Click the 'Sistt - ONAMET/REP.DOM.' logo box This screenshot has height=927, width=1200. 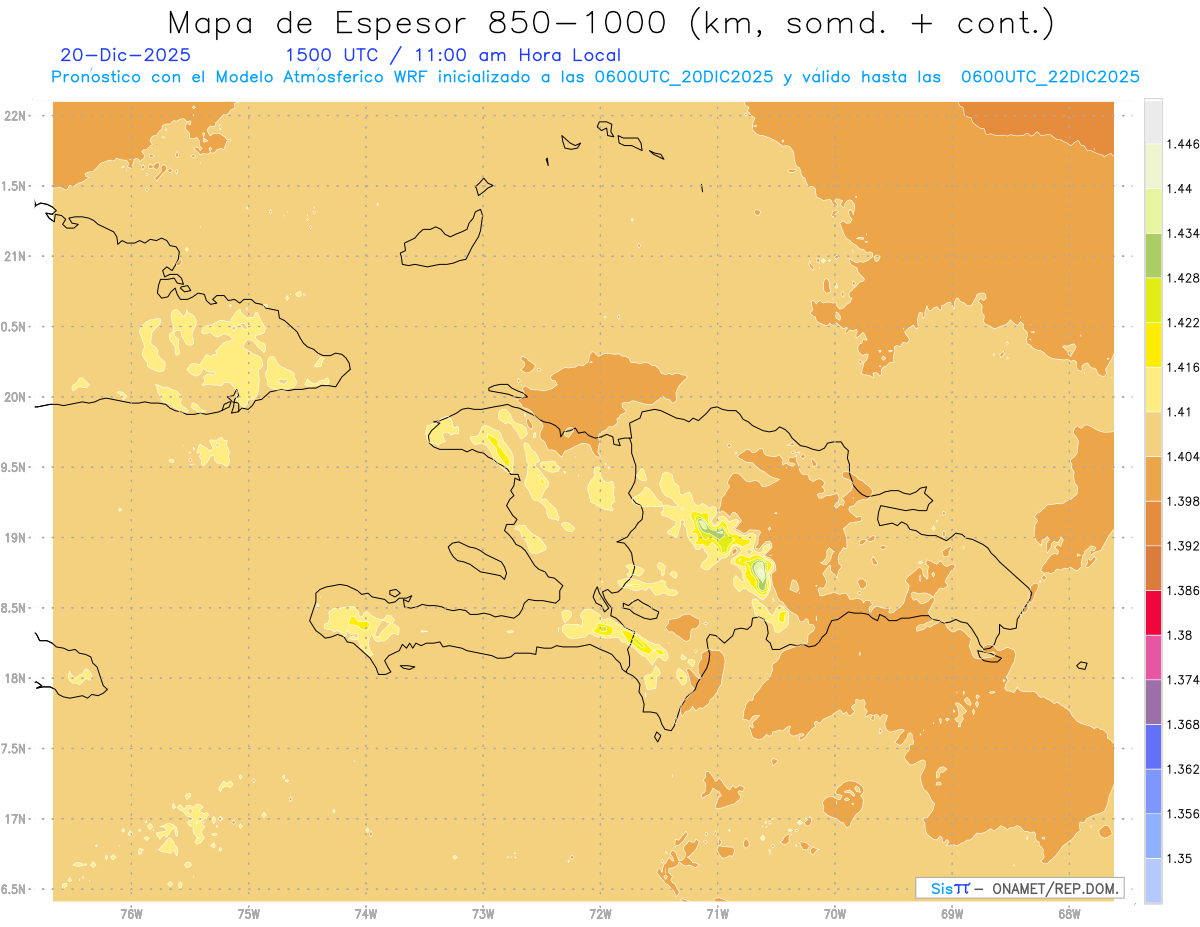pos(1019,888)
